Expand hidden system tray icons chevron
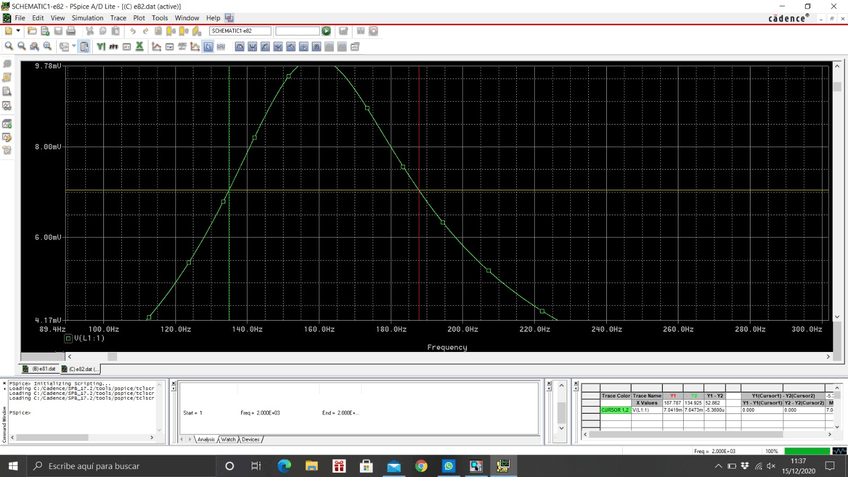 point(718,466)
